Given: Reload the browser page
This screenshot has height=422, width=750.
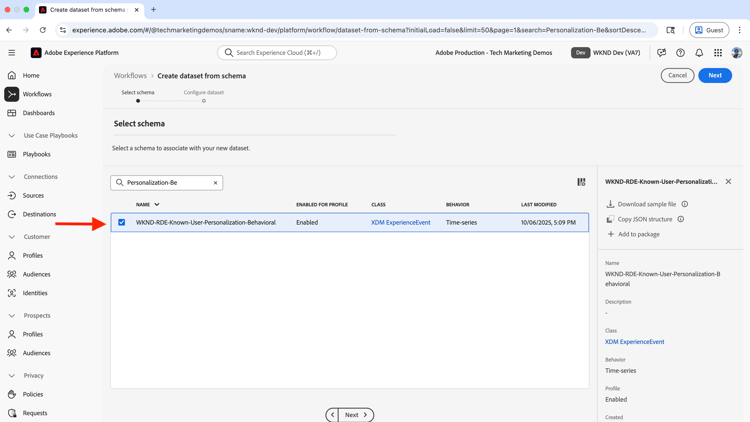Looking at the screenshot, I should [43, 30].
